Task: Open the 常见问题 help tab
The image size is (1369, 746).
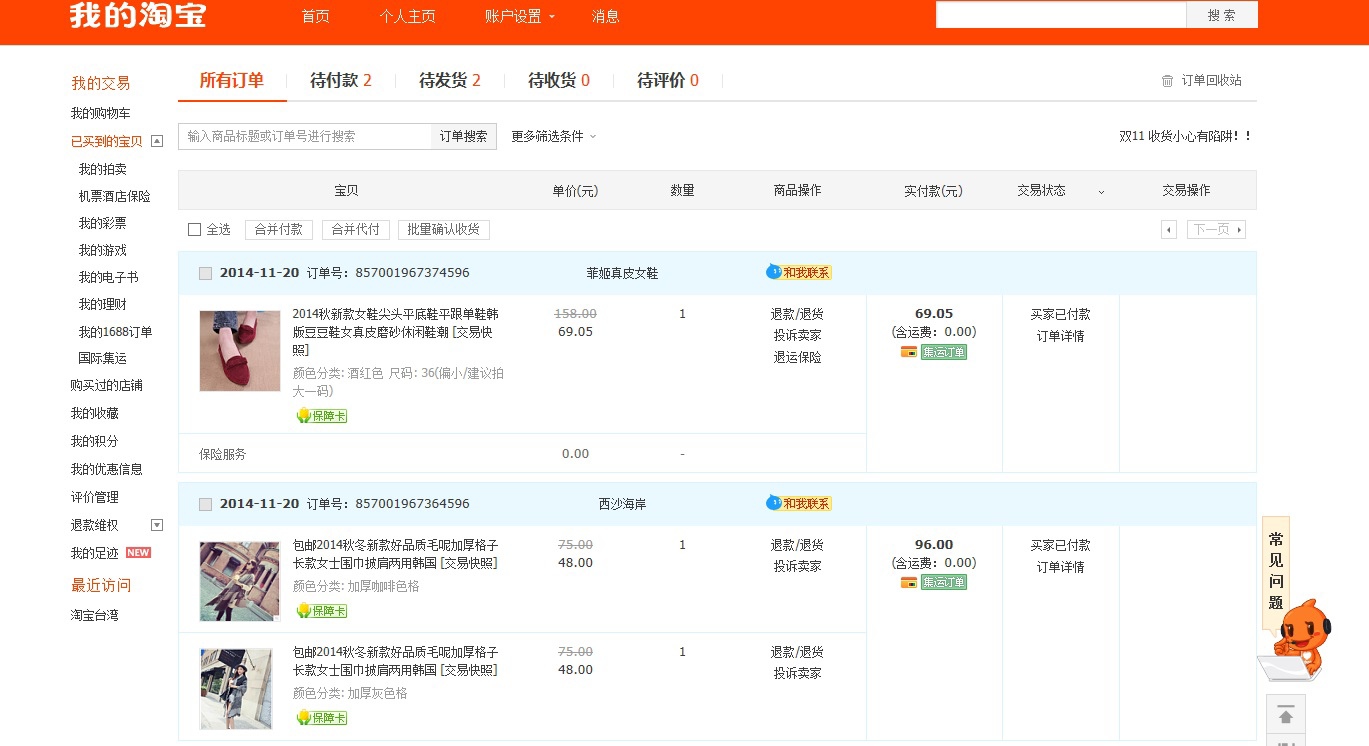Action: tap(1276, 572)
